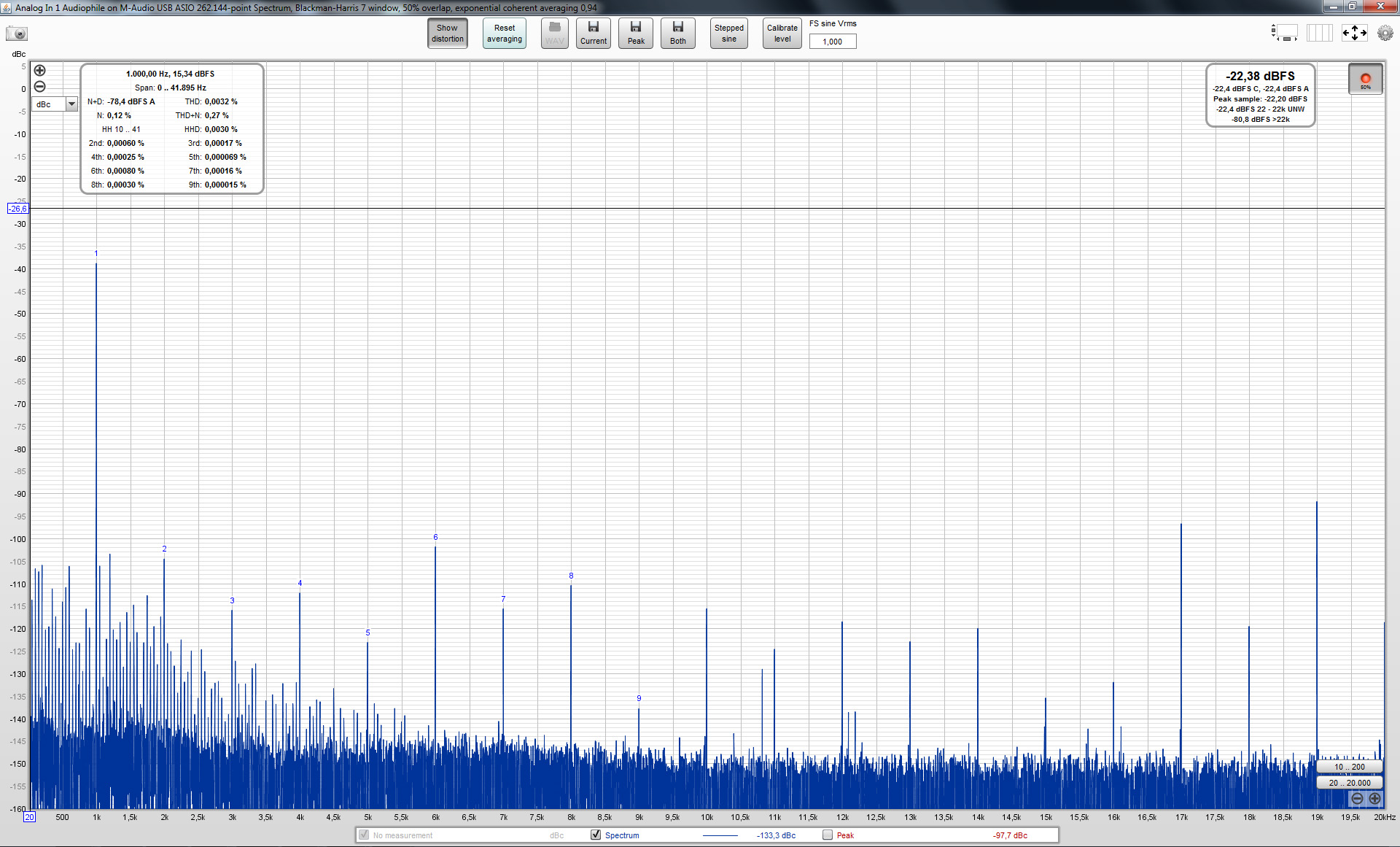Open RTA settings gear icon
Viewport: 1400px width, 847px height.
coord(1385,33)
